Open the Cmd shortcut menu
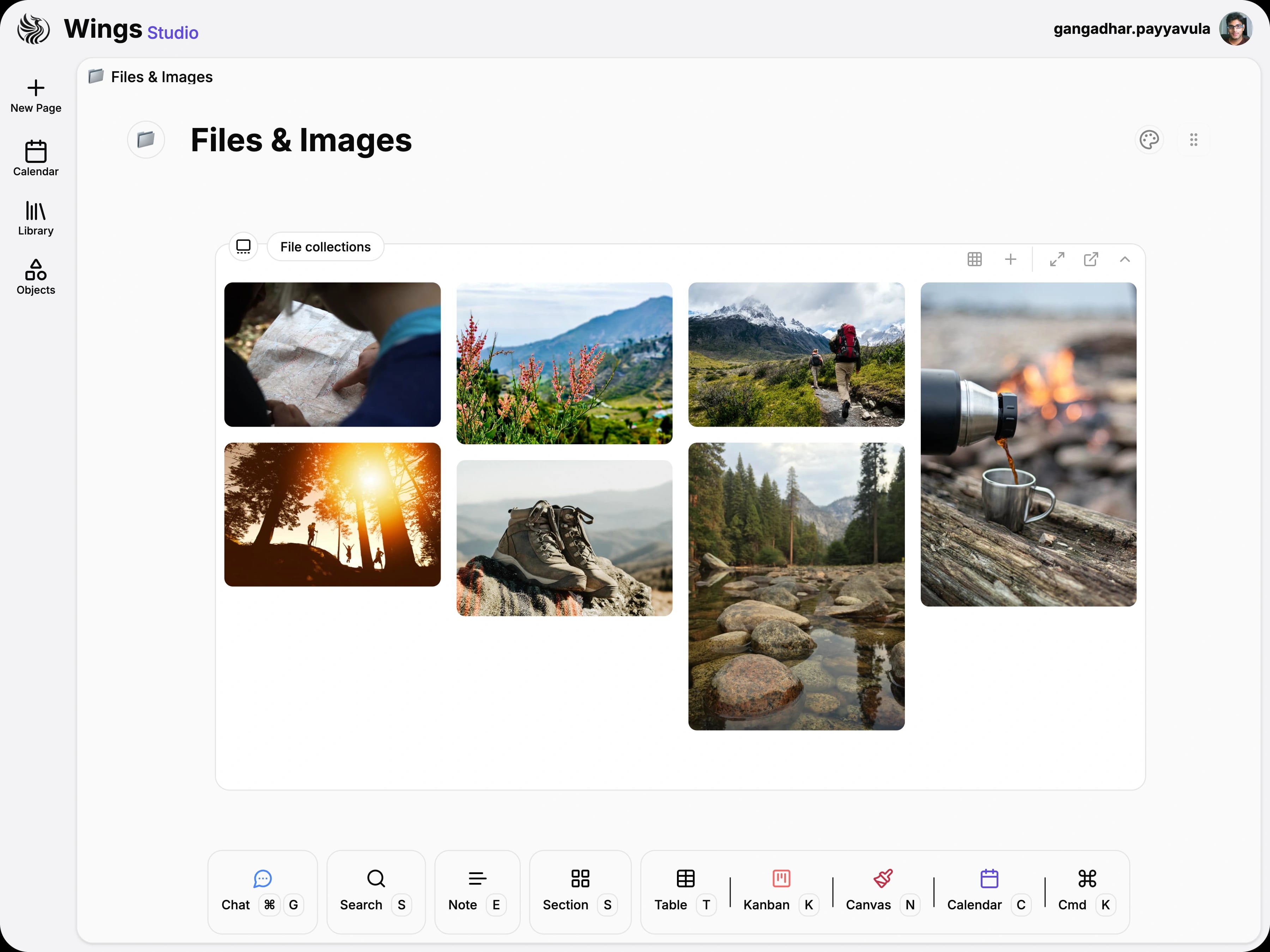Screen dimensions: 1270x952 (1086, 891)
